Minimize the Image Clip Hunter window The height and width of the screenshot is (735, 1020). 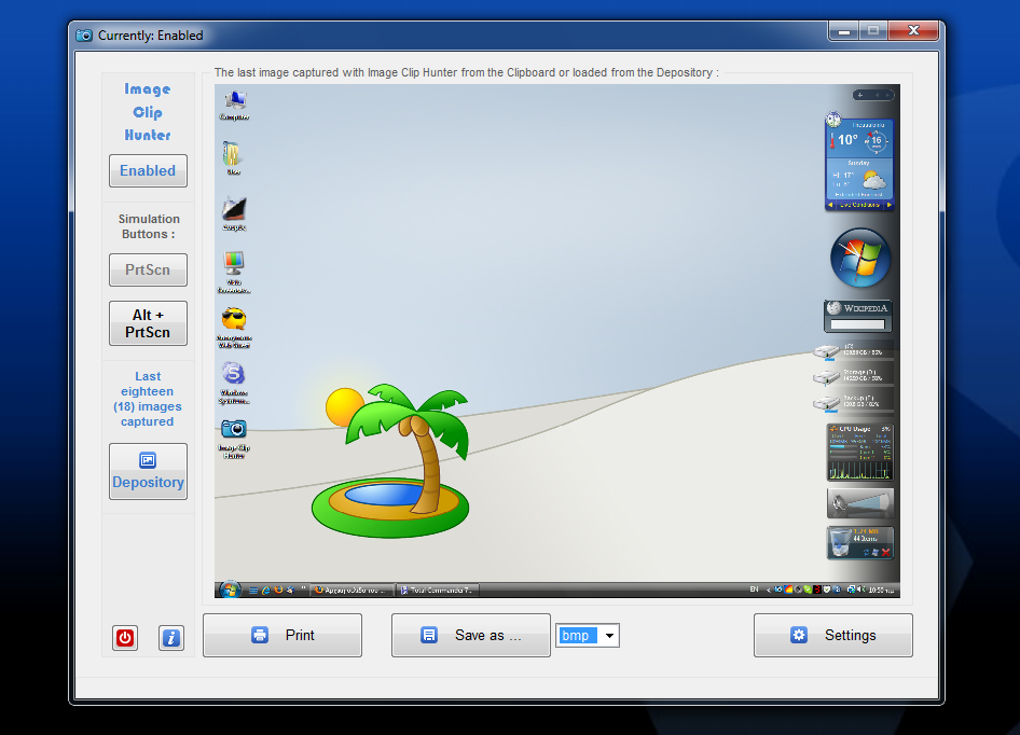tap(844, 31)
